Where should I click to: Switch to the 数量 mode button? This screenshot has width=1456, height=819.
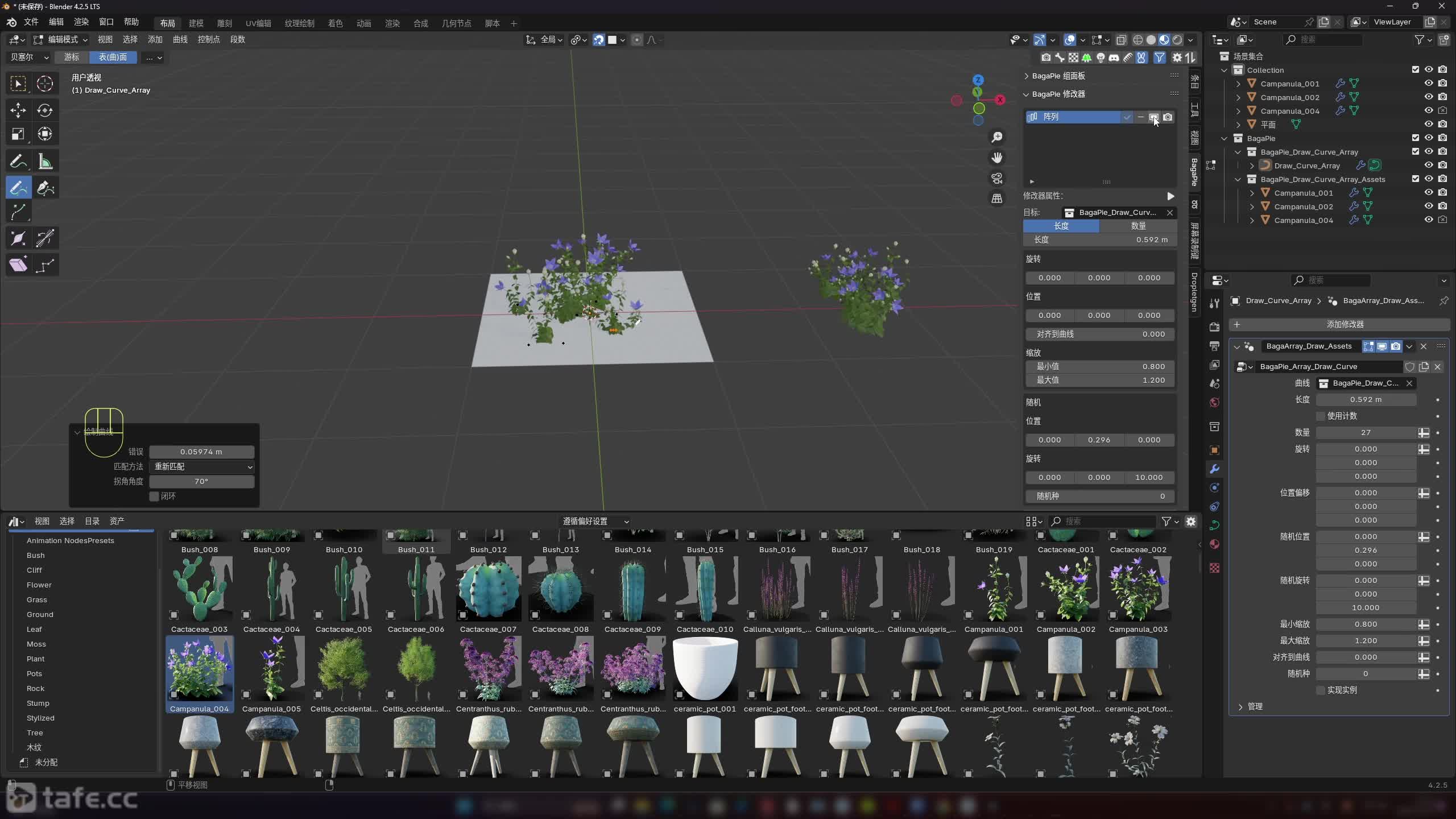[x=1137, y=226]
